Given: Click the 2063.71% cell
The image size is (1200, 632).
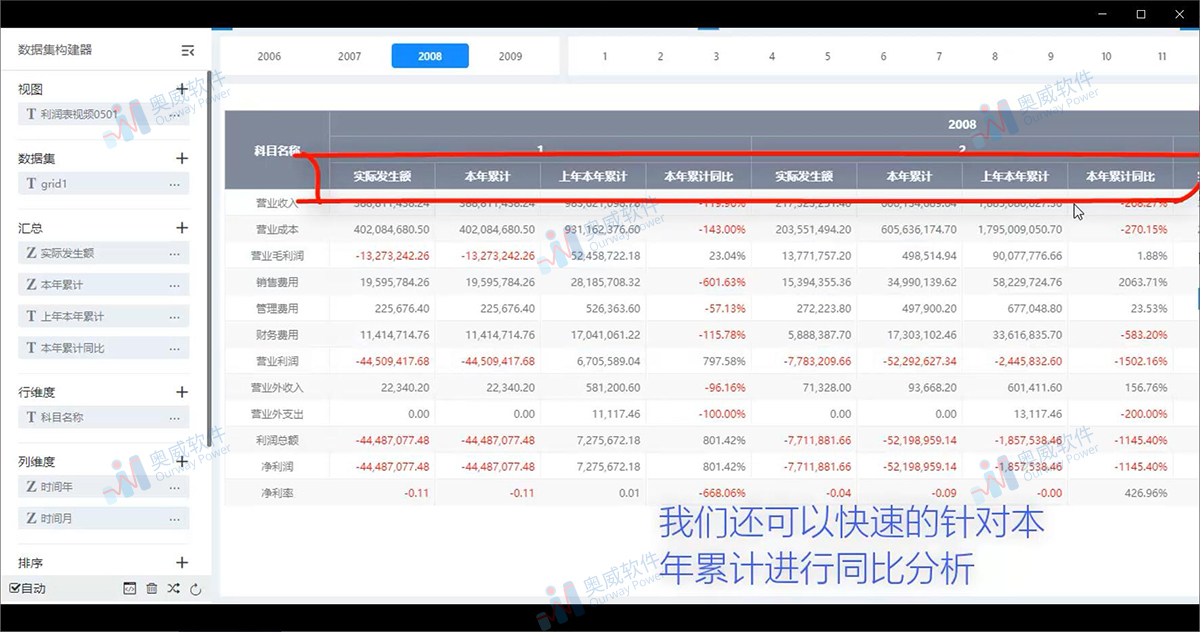Looking at the screenshot, I should point(1120,282).
